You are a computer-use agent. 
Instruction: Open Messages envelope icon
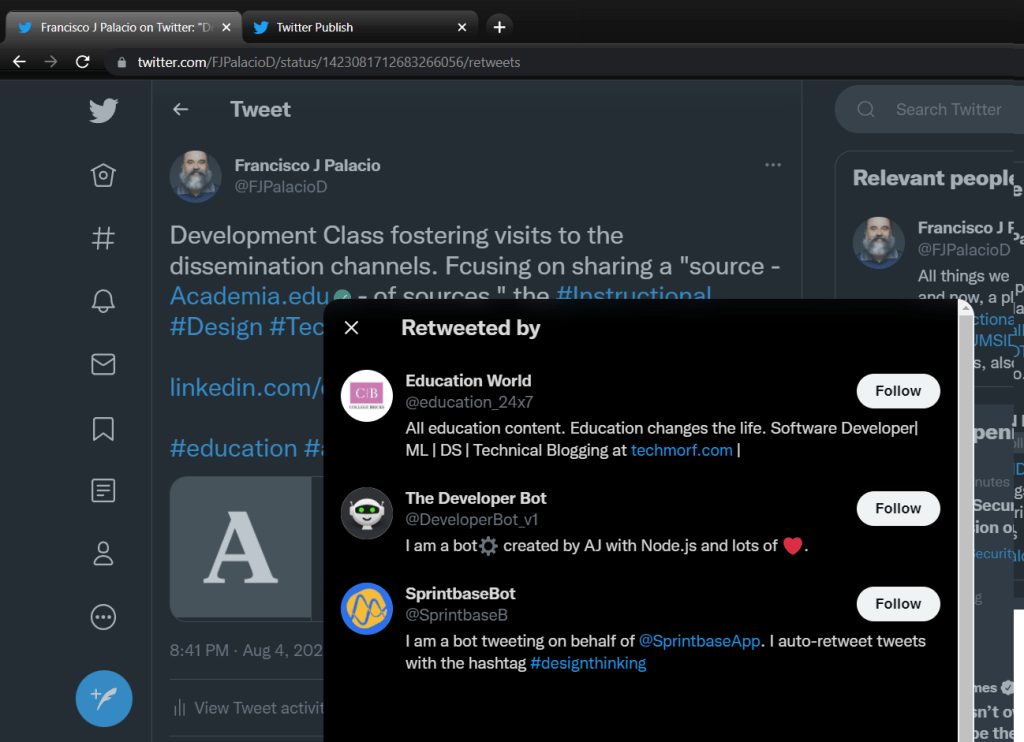tap(103, 365)
